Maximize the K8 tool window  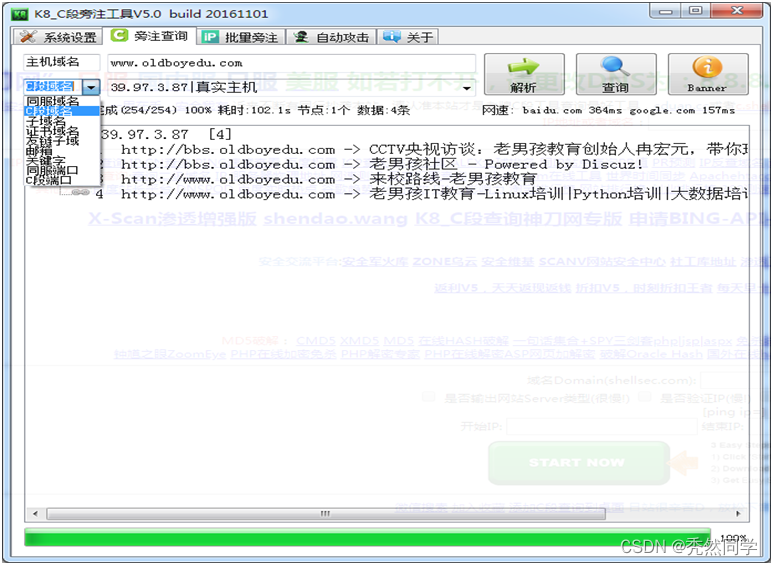(695, 11)
